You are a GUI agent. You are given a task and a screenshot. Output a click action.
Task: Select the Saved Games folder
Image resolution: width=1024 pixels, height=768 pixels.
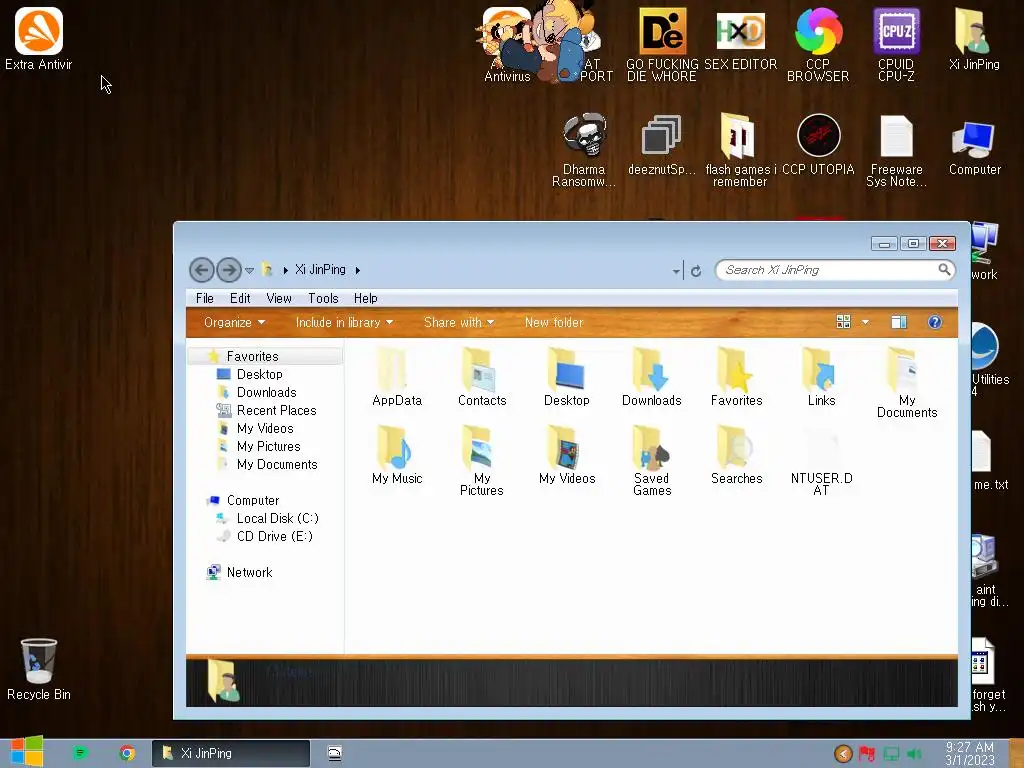(652, 461)
